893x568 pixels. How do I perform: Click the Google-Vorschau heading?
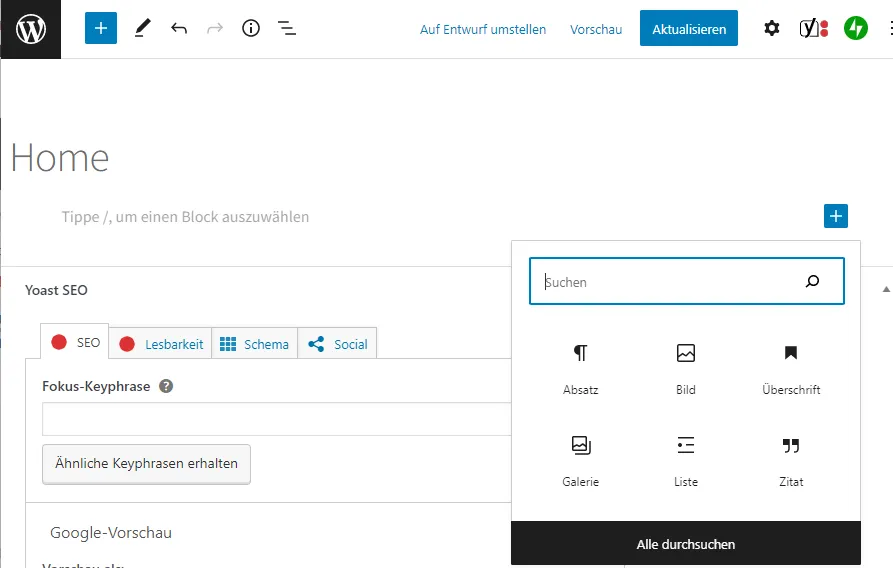[111, 533]
